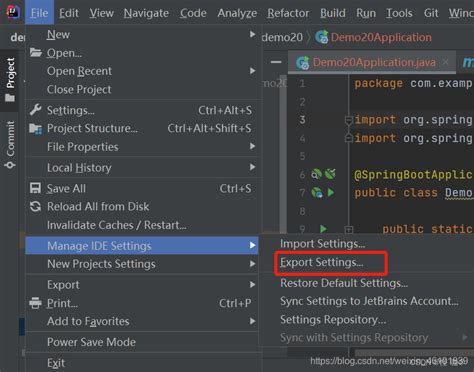Screen dimensions: 474x372
Task: Choose Import Settings... from the submenu
Action: (322, 244)
